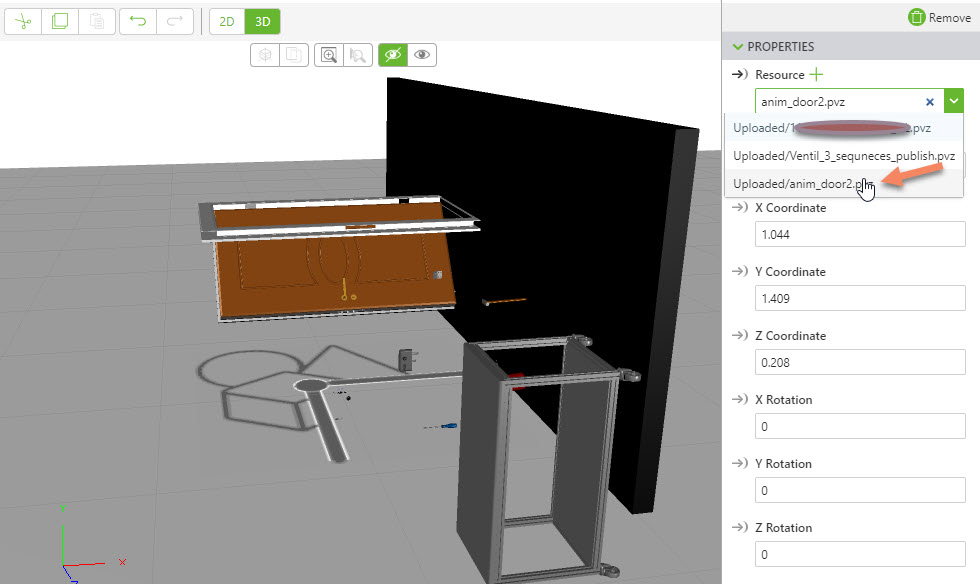Open the Resource dropdown chevron
Screen dimensions: 980x584
pyautogui.click(x=953, y=100)
